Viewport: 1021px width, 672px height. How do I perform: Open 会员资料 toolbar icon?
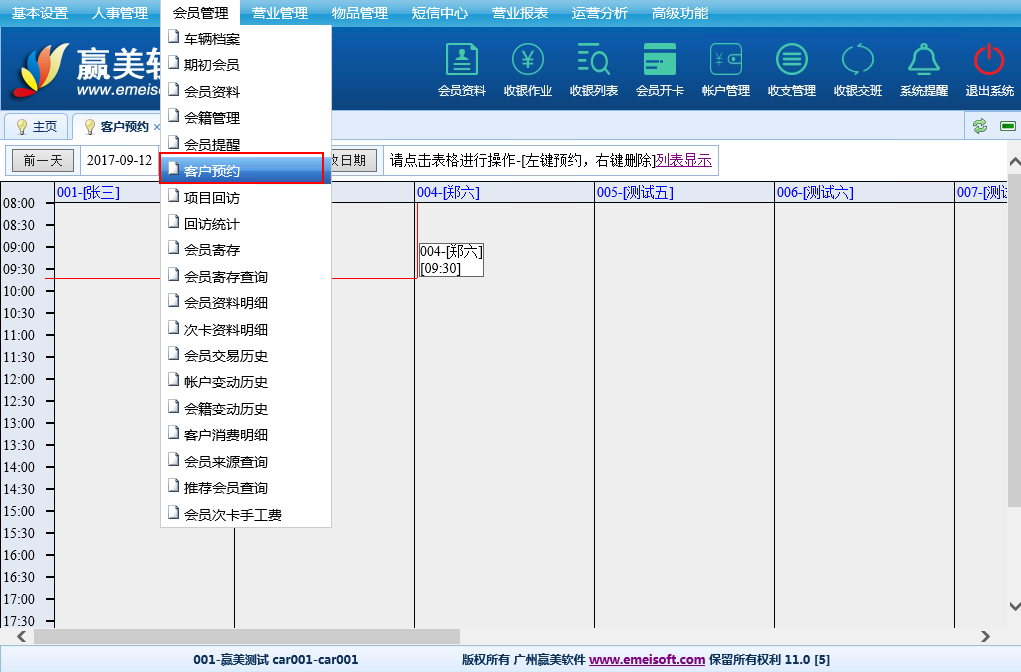[461, 62]
